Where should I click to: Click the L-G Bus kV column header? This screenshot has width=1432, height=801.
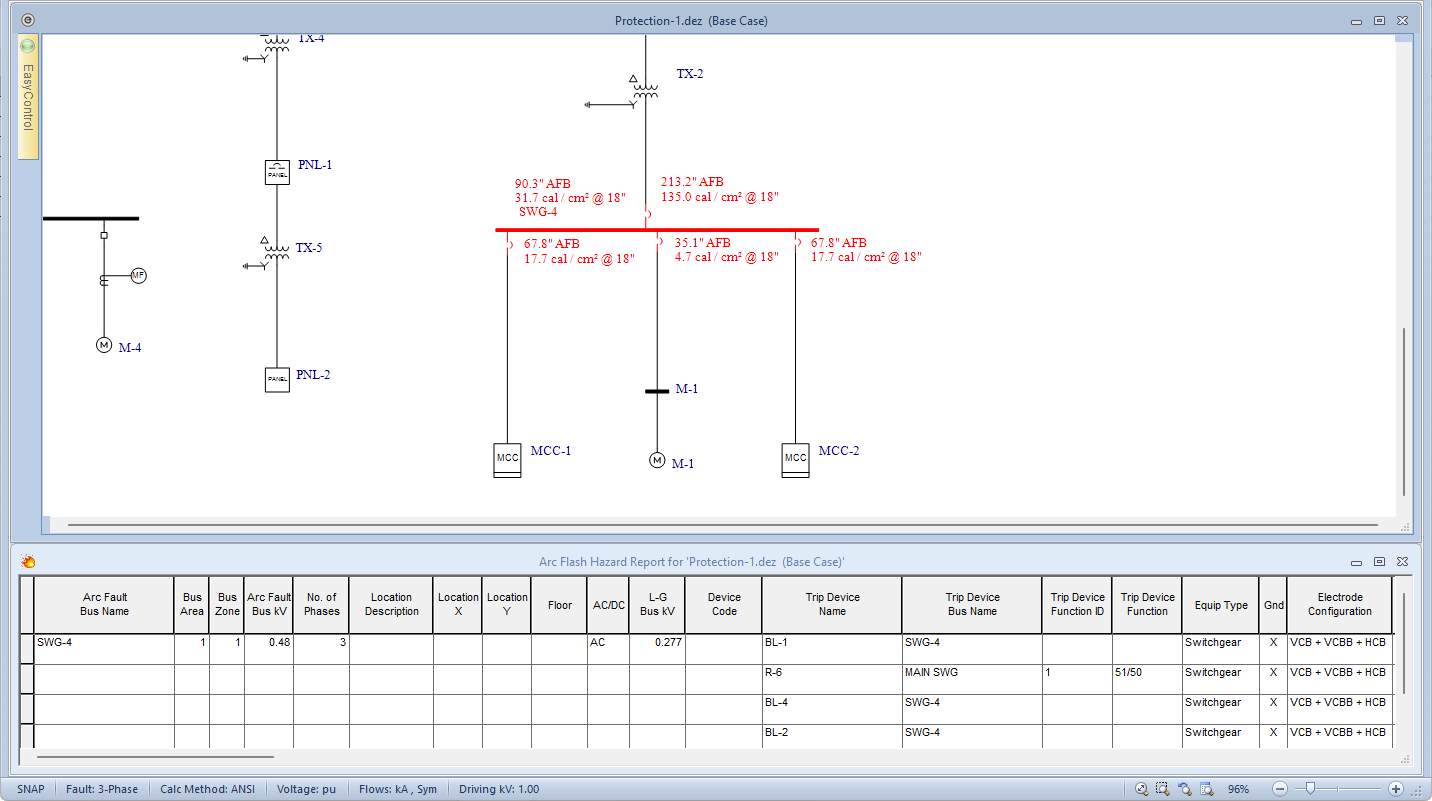657,604
